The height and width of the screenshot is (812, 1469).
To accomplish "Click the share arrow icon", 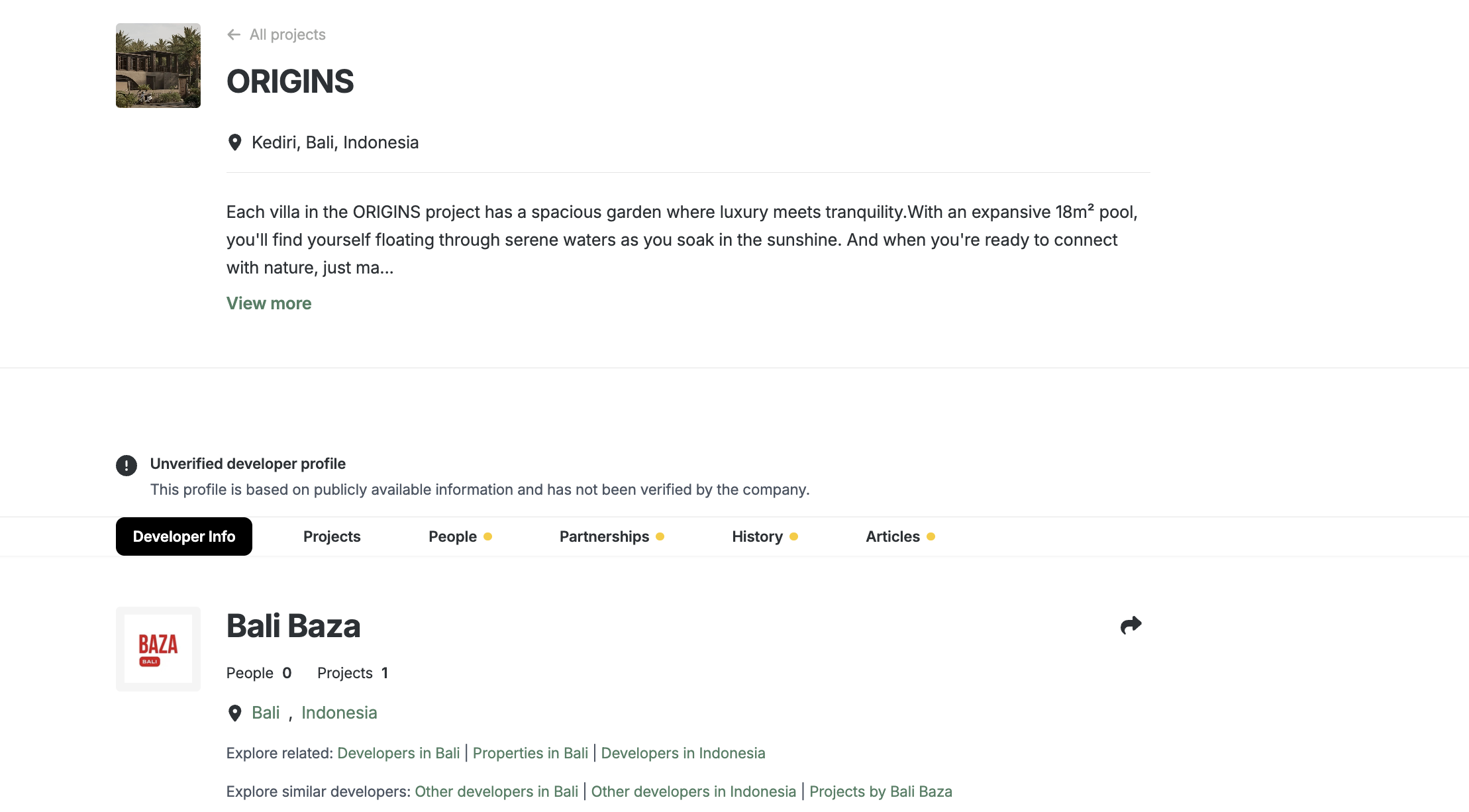I will pyautogui.click(x=1131, y=625).
